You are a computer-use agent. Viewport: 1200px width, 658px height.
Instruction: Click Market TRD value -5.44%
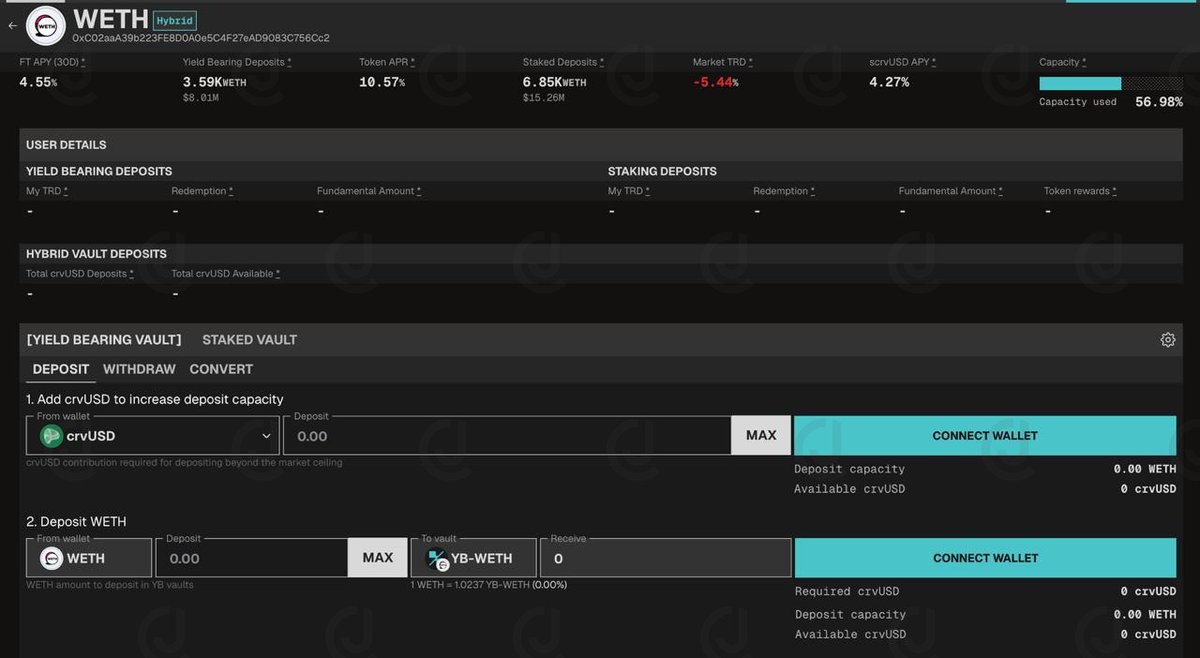[716, 82]
